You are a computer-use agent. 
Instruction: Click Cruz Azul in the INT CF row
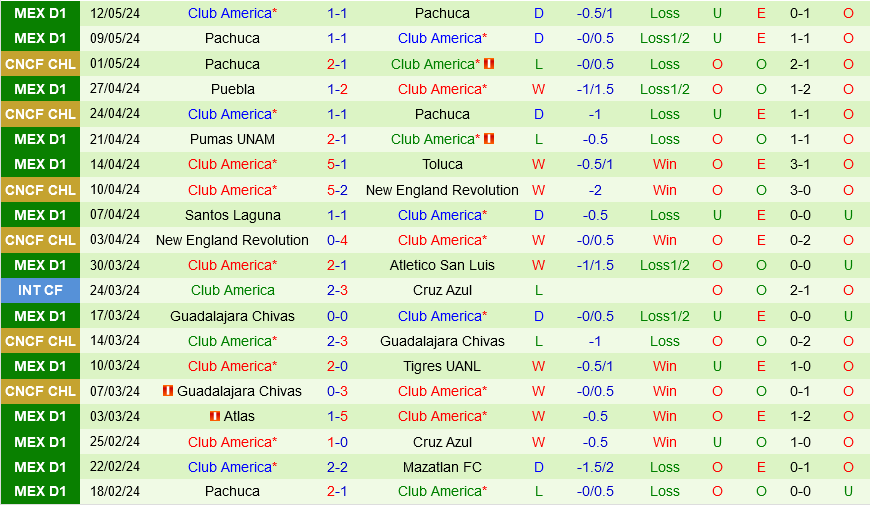click(x=442, y=290)
